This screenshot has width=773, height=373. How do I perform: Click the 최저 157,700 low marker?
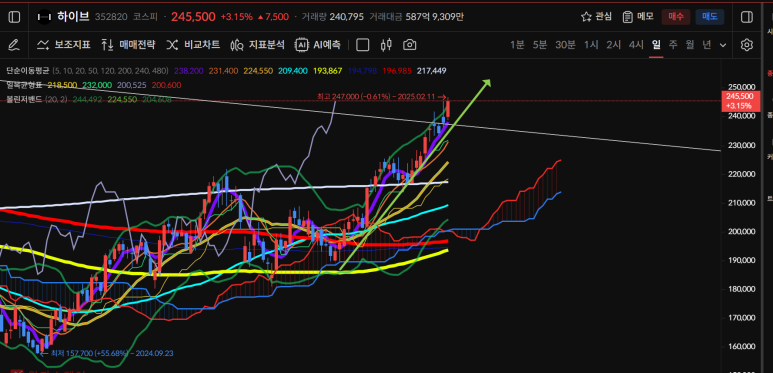pos(106,353)
